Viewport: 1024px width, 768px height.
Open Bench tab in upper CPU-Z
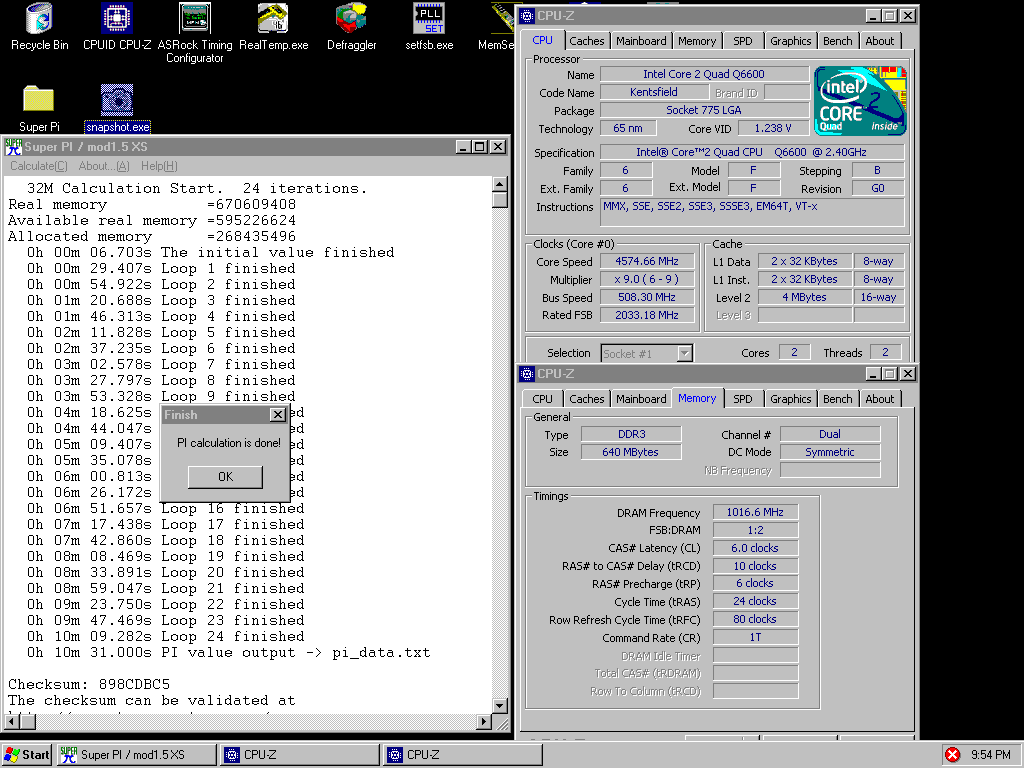pyautogui.click(x=837, y=41)
